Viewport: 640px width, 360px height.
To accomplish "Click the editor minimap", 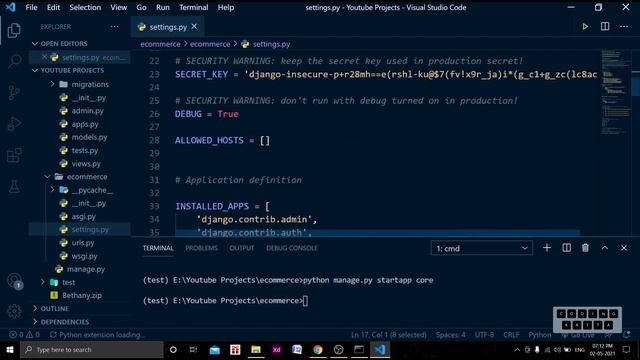I will pos(616,93).
